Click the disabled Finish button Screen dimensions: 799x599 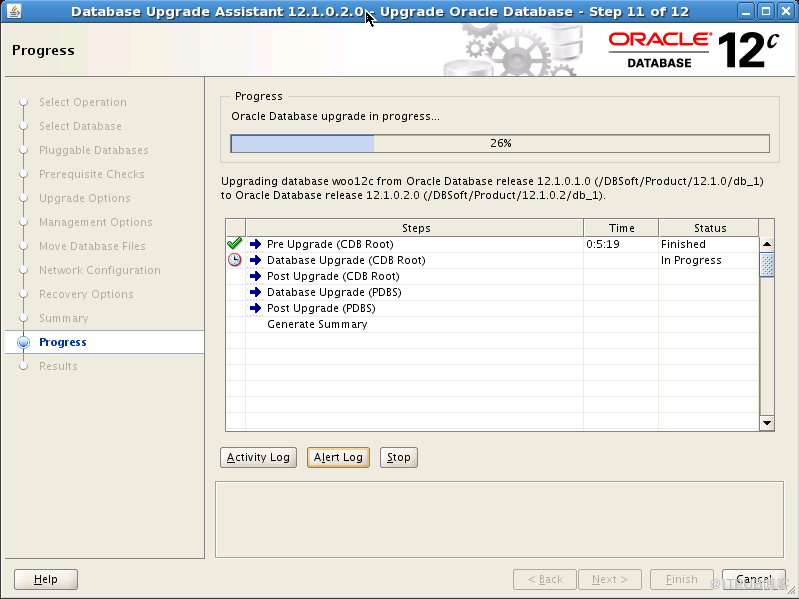coord(682,579)
